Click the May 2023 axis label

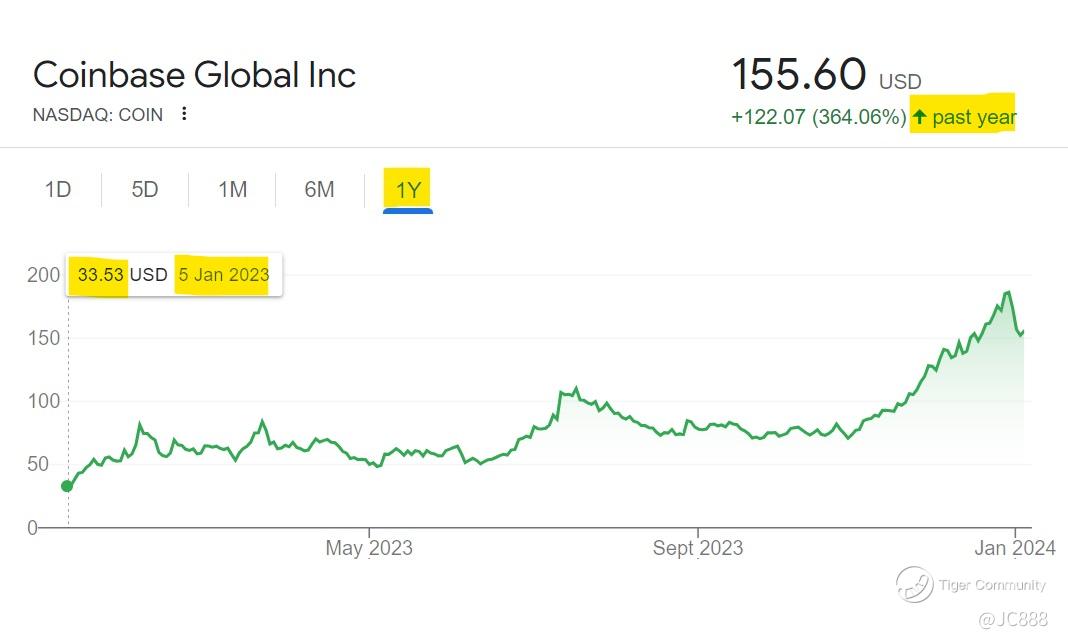coord(368,548)
